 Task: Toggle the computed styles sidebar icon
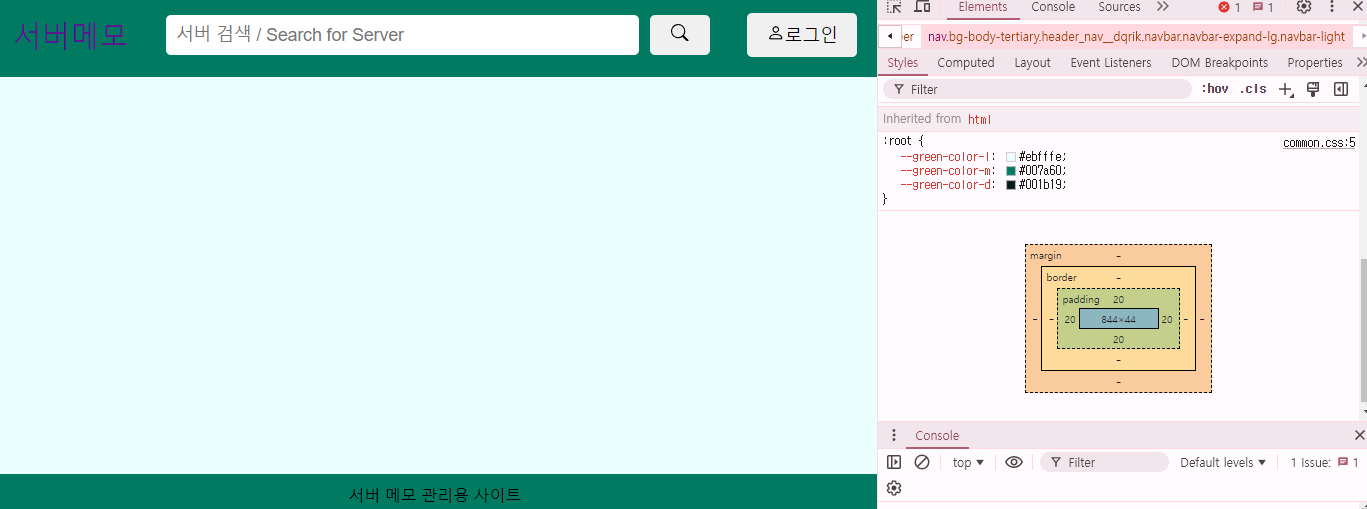[1341, 89]
